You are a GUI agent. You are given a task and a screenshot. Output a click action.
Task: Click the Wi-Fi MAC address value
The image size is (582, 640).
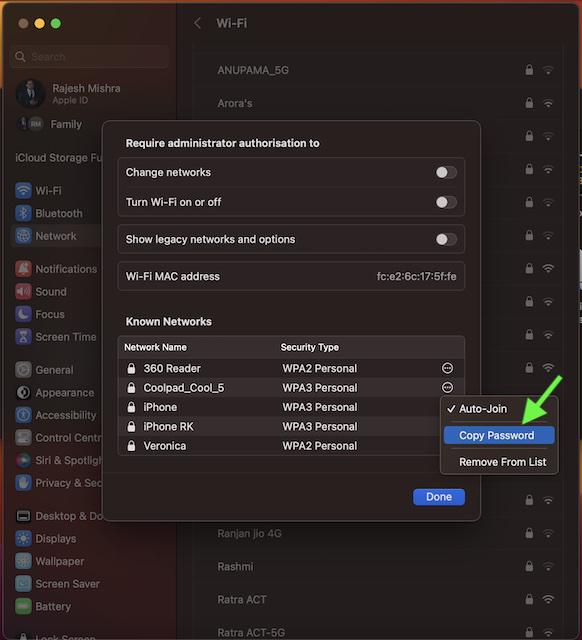click(416, 276)
